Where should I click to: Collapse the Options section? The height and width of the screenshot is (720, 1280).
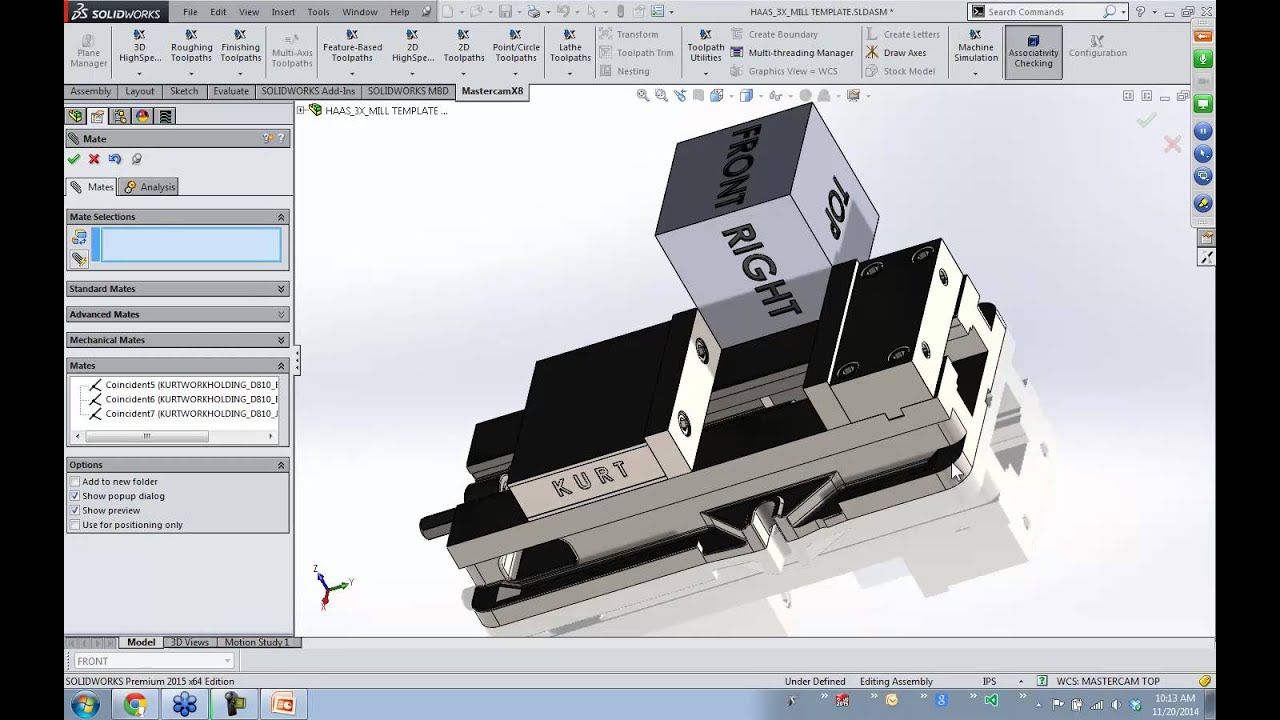(281, 465)
